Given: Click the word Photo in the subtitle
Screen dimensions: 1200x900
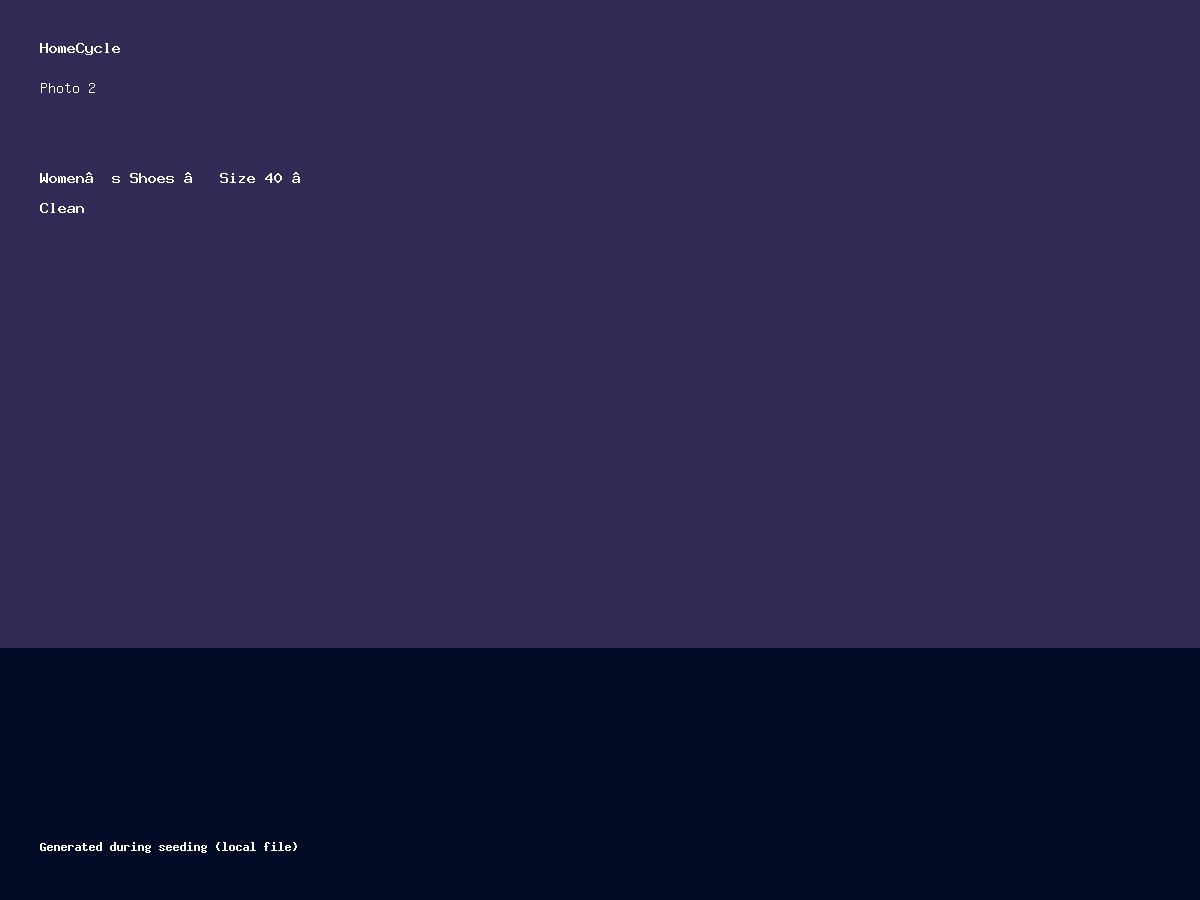Looking at the screenshot, I should coord(60,88).
